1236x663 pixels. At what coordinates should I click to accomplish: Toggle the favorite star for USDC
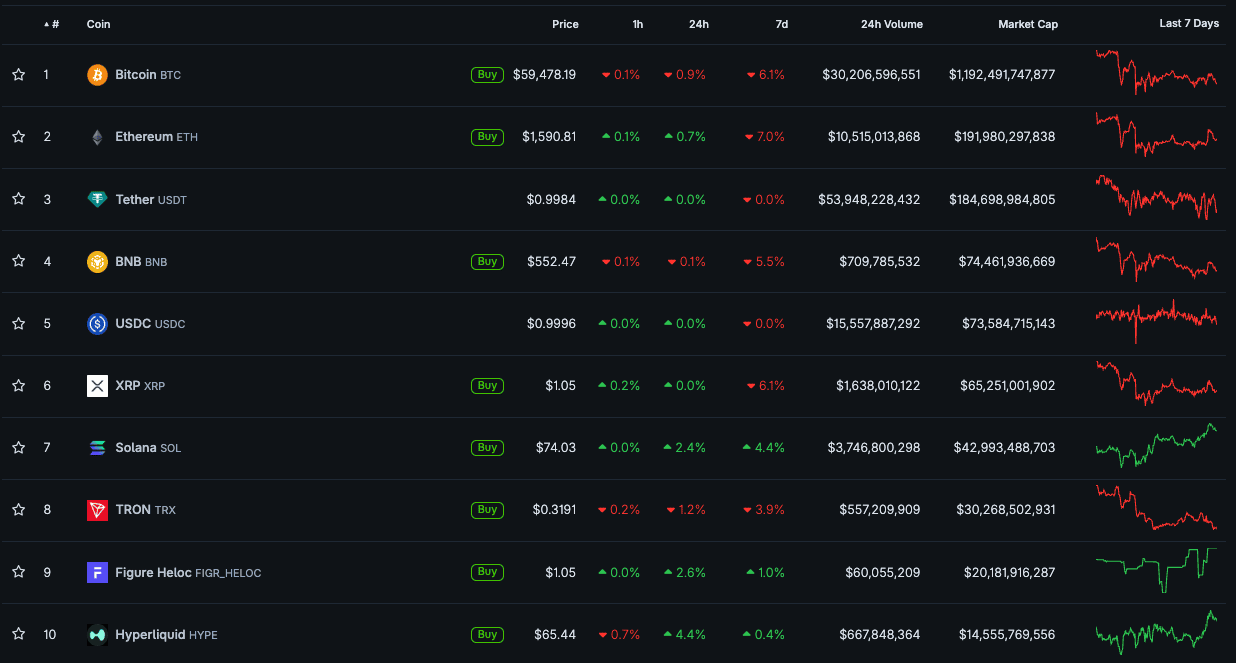(18, 324)
